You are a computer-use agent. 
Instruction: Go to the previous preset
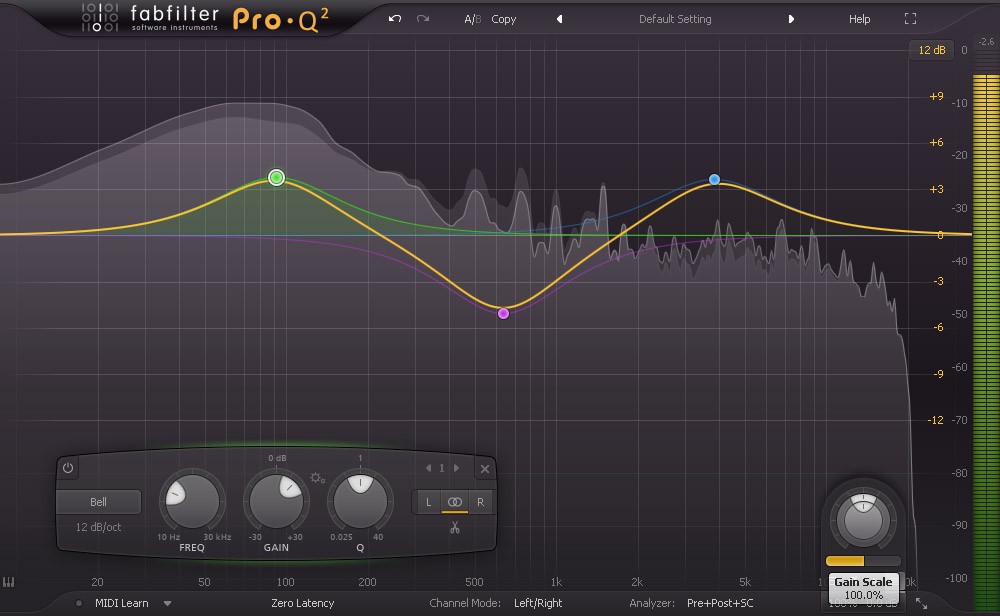pyautogui.click(x=559, y=19)
